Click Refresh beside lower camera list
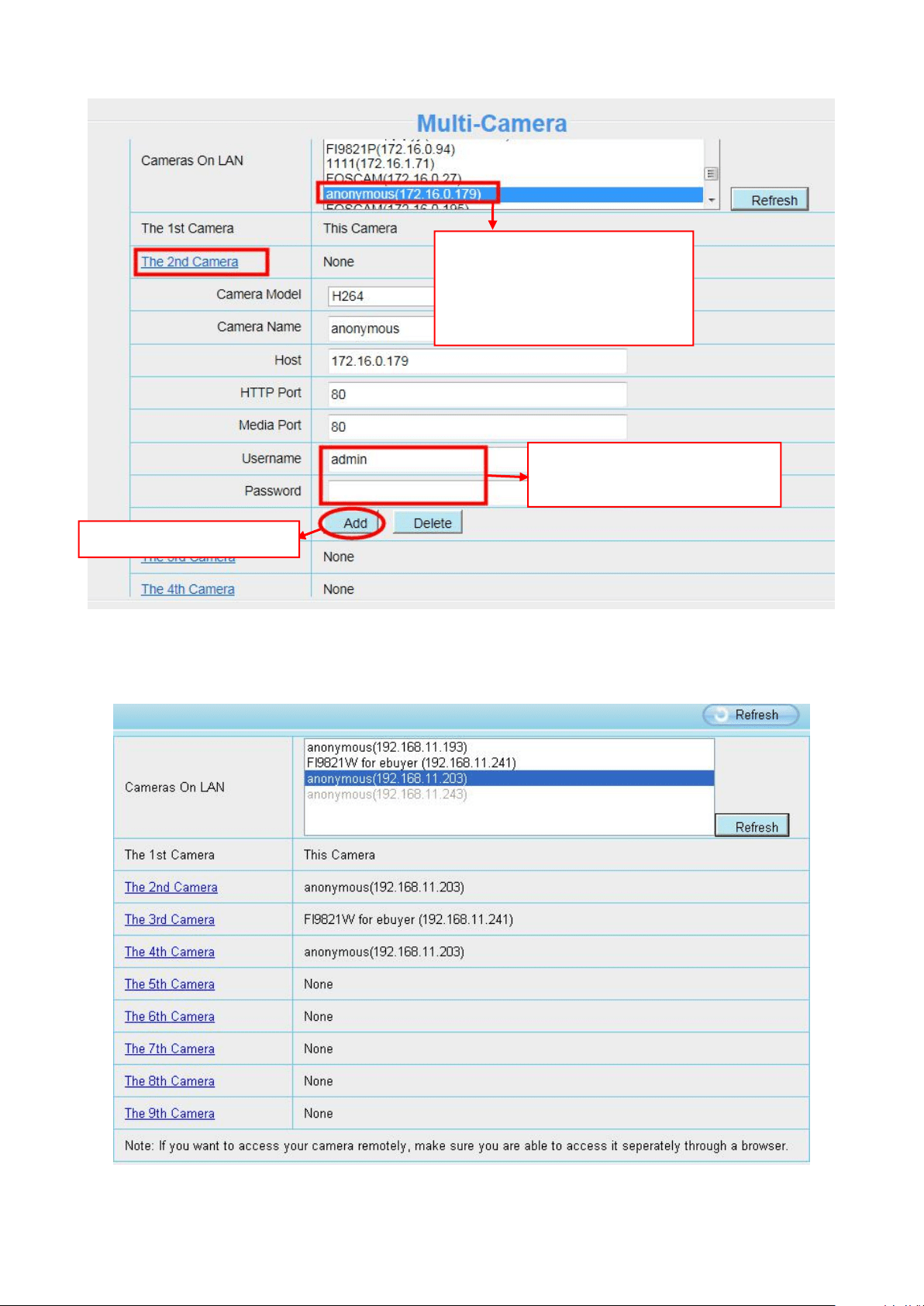Image resolution: width=924 pixels, height=1306 pixels. tap(752, 826)
